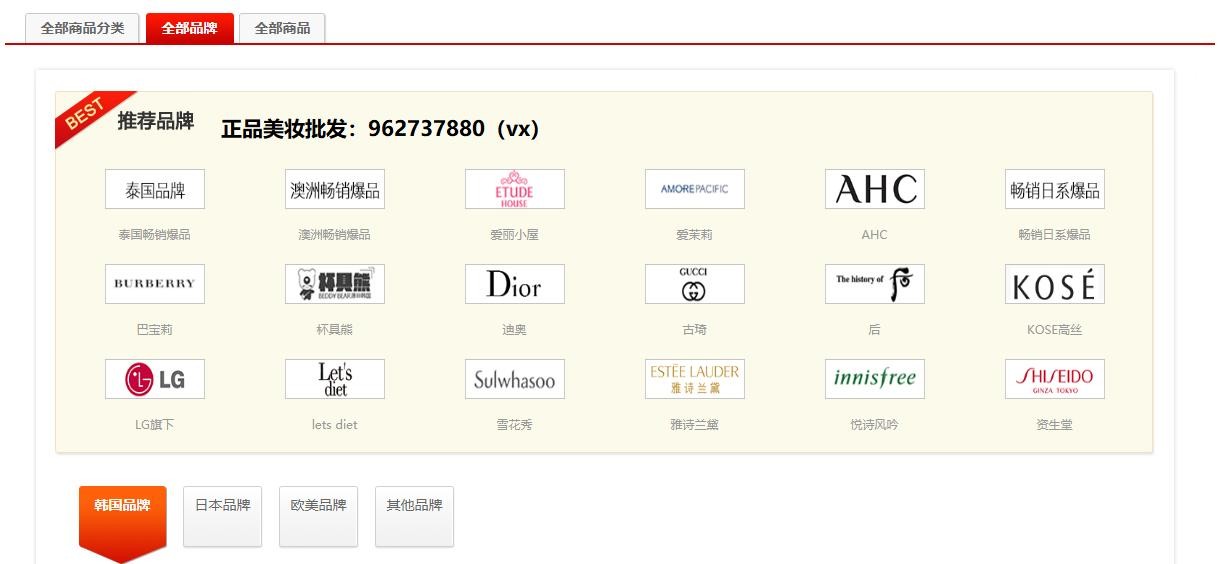
Task: Click the KOSÉ brand logo
Action: click(1054, 284)
